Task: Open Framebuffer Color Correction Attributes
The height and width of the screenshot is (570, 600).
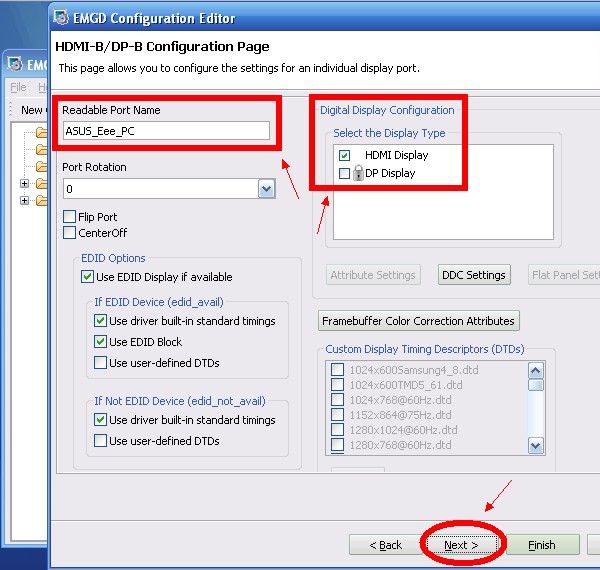Action: pos(418,321)
